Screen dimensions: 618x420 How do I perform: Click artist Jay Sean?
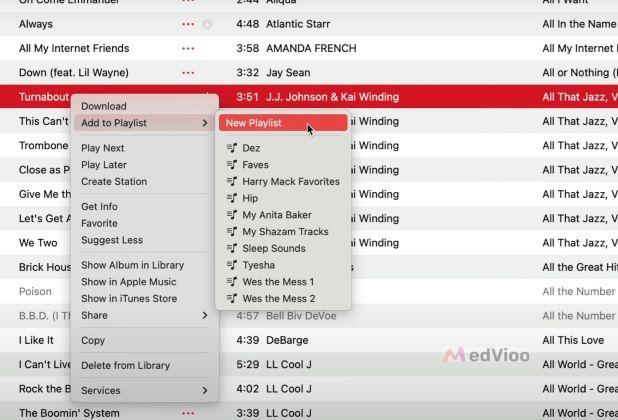[288, 73]
